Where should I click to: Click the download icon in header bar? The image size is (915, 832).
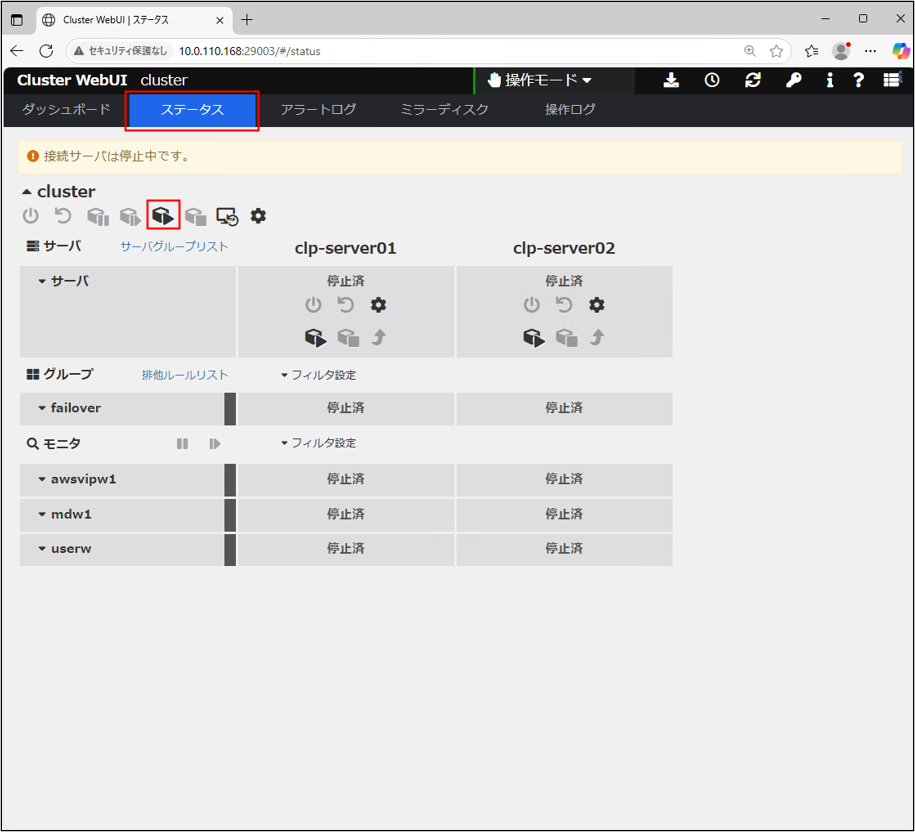[x=671, y=81]
